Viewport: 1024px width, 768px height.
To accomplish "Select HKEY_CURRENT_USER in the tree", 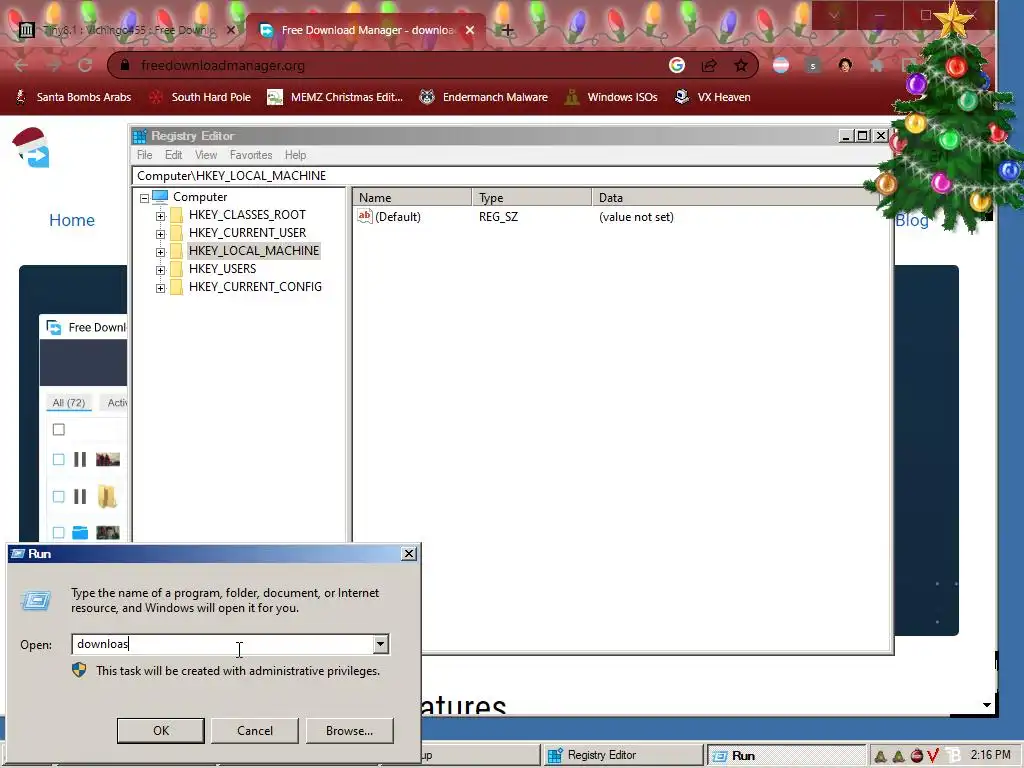I will pyautogui.click(x=247, y=232).
